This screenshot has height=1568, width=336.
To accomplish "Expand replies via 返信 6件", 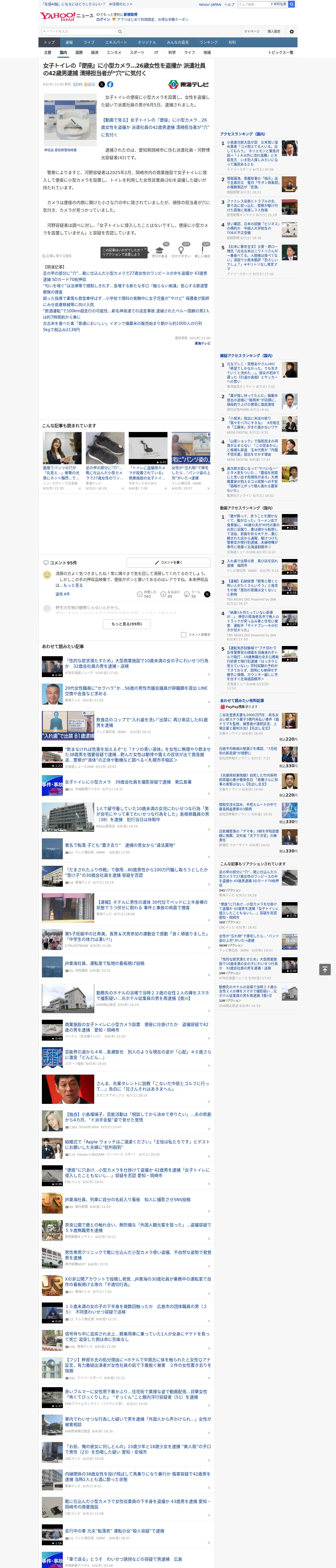I will 62,593.
